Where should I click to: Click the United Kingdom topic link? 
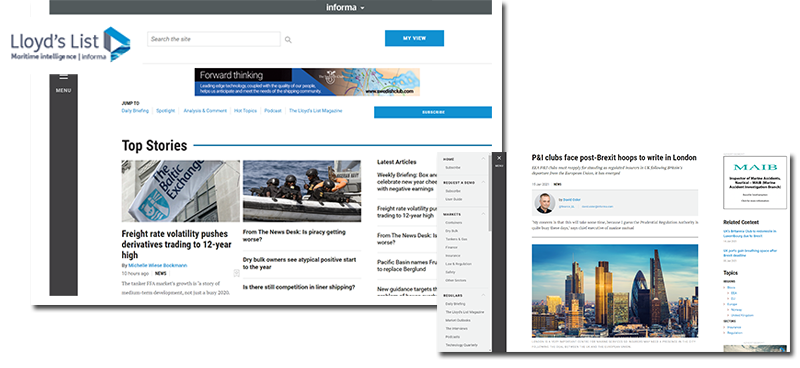pos(742,315)
